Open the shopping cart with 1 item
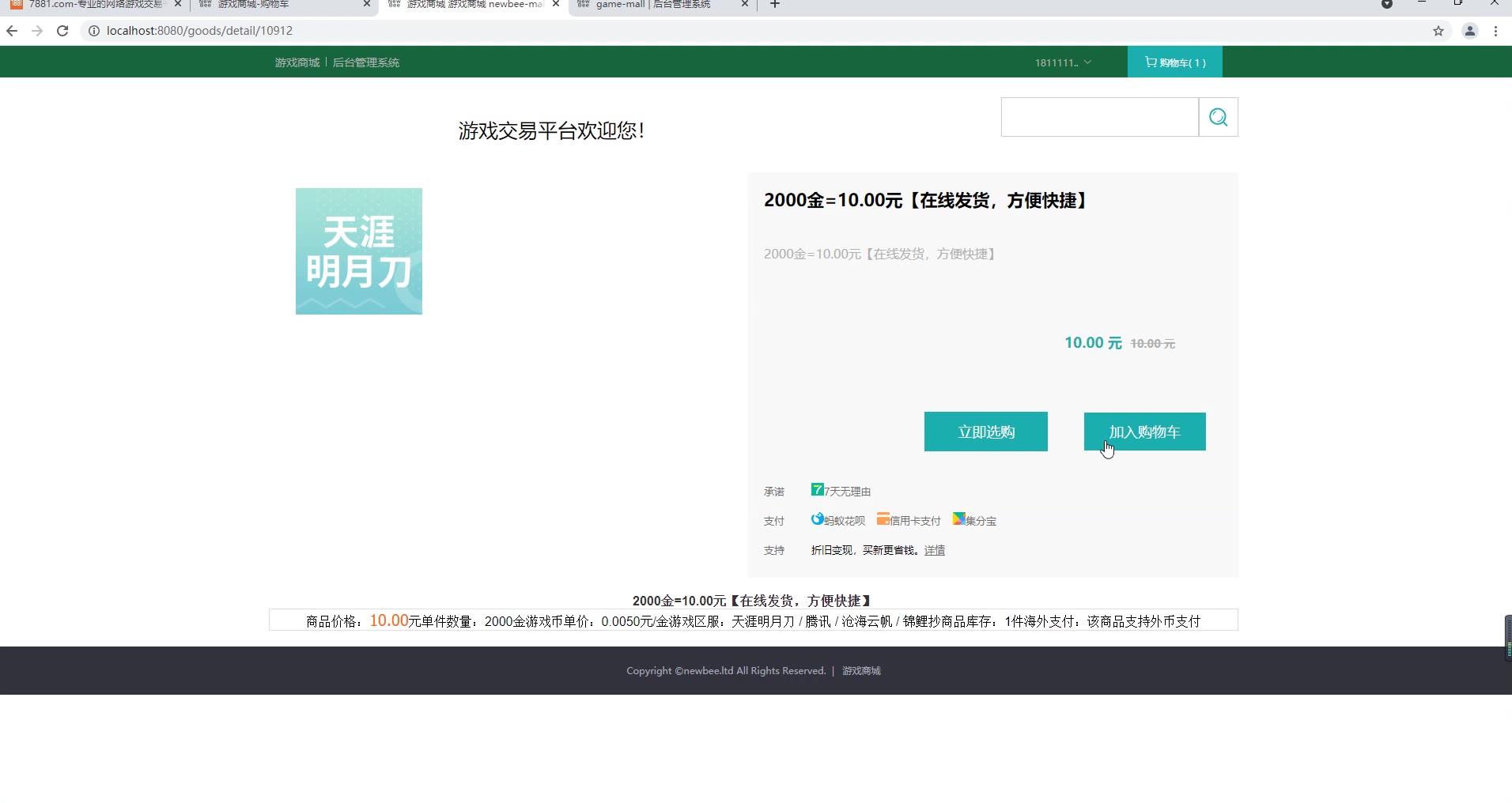 coord(1174,62)
